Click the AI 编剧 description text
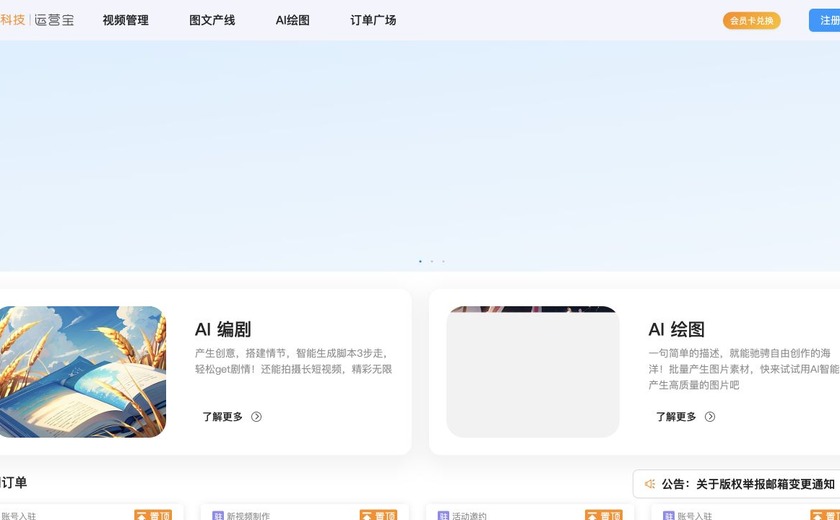Viewport: 840px width, 520px height. (x=294, y=361)
